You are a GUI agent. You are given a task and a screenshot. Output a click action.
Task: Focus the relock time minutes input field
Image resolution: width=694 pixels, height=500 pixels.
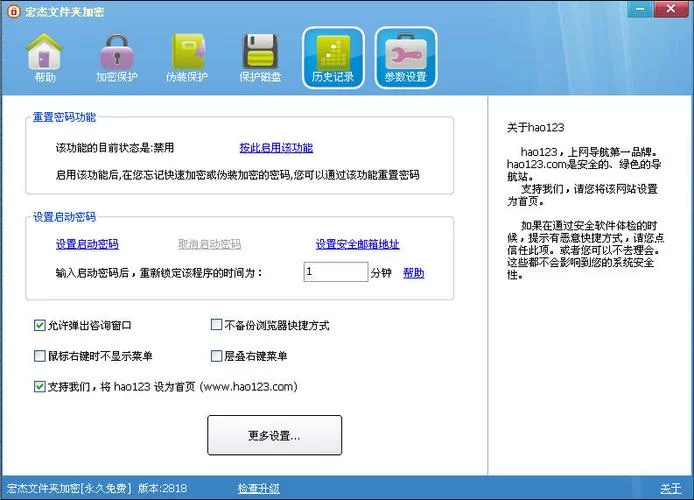pyautogui.click(x=336, y=272)
